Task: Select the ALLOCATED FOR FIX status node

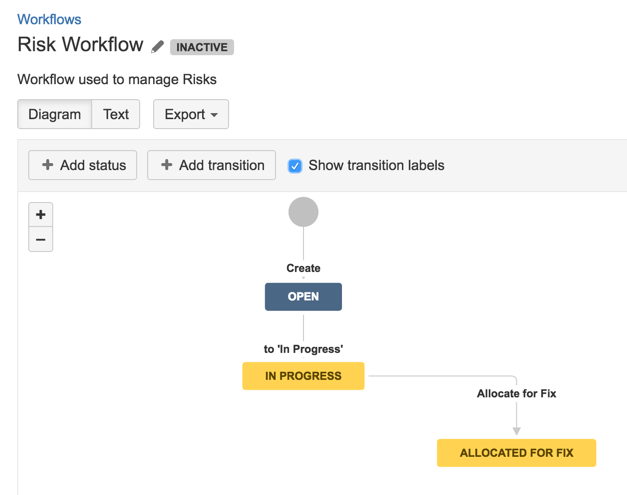Action: click(x=516, y=453)
